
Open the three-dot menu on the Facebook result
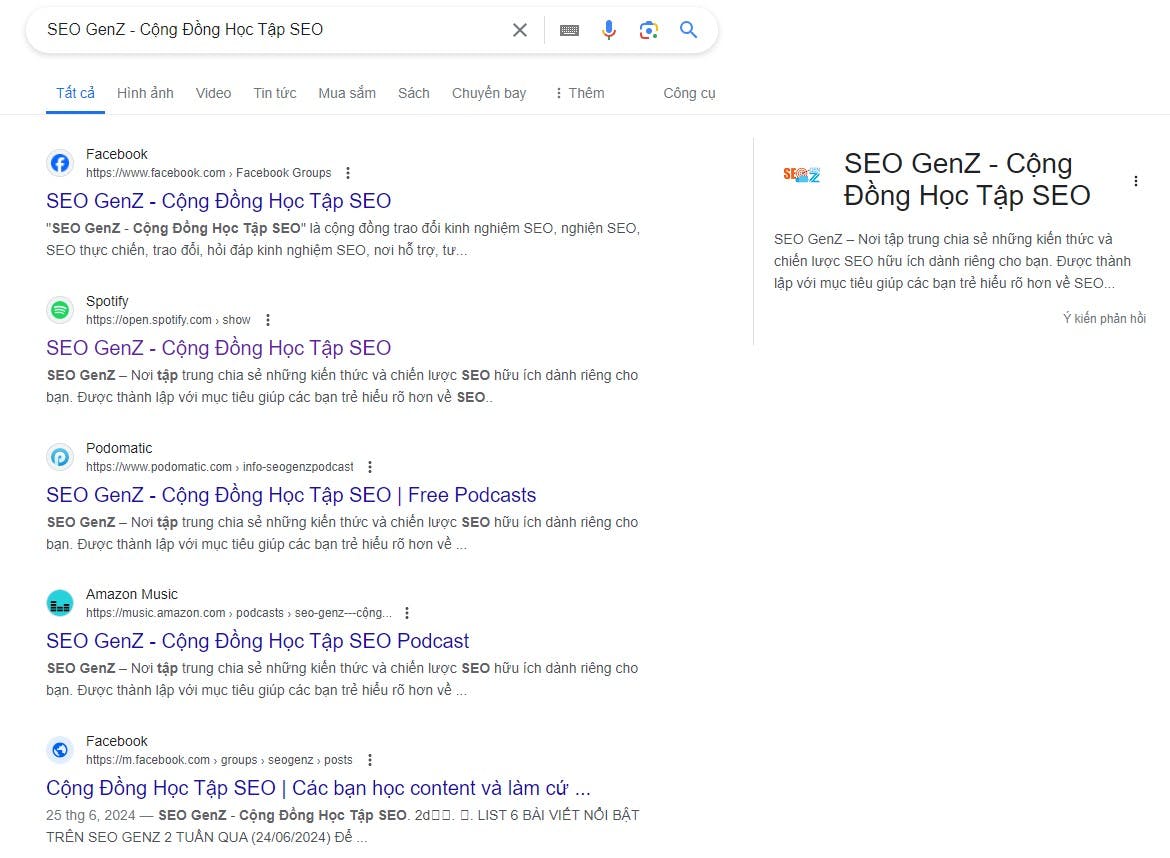347,172
